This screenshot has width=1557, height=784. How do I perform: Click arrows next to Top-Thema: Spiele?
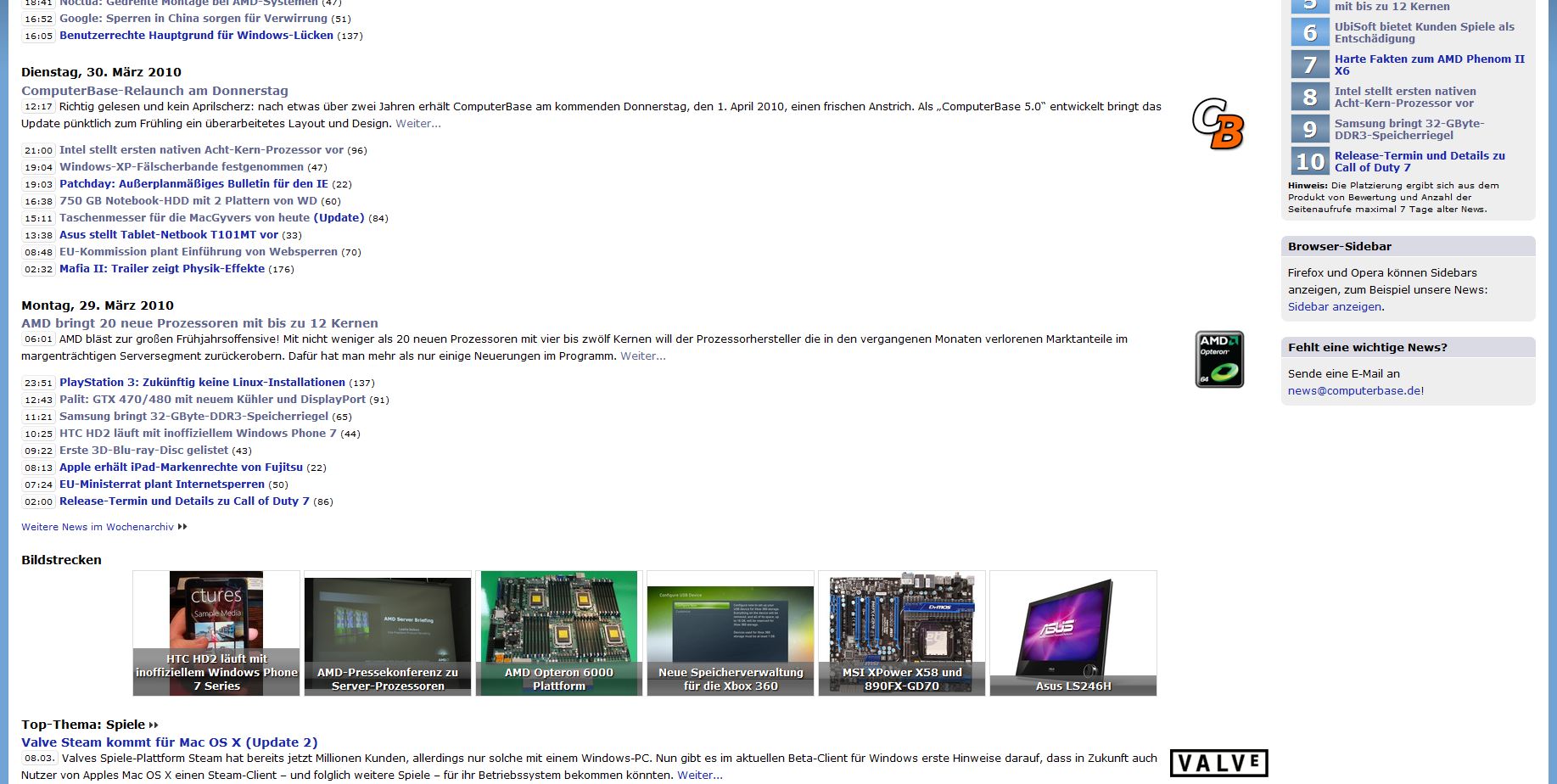point(154,725)
